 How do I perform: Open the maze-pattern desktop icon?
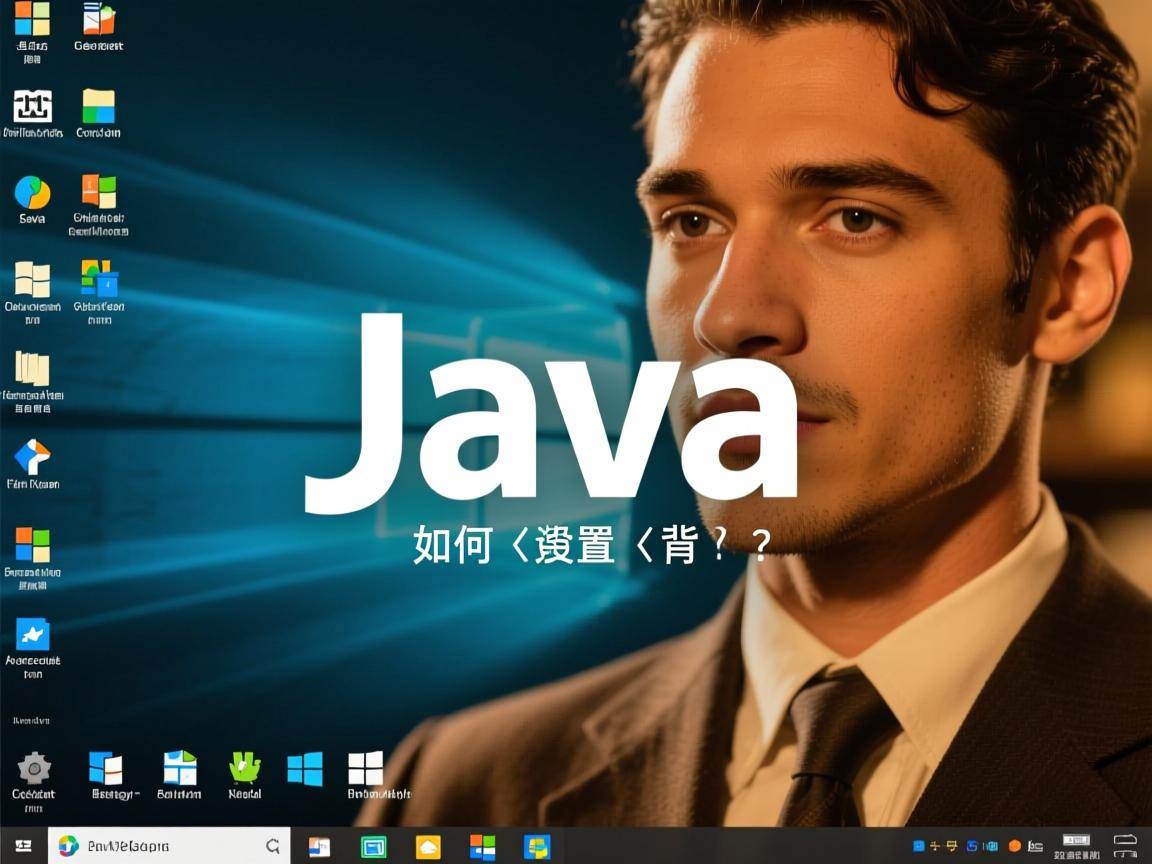31,105
